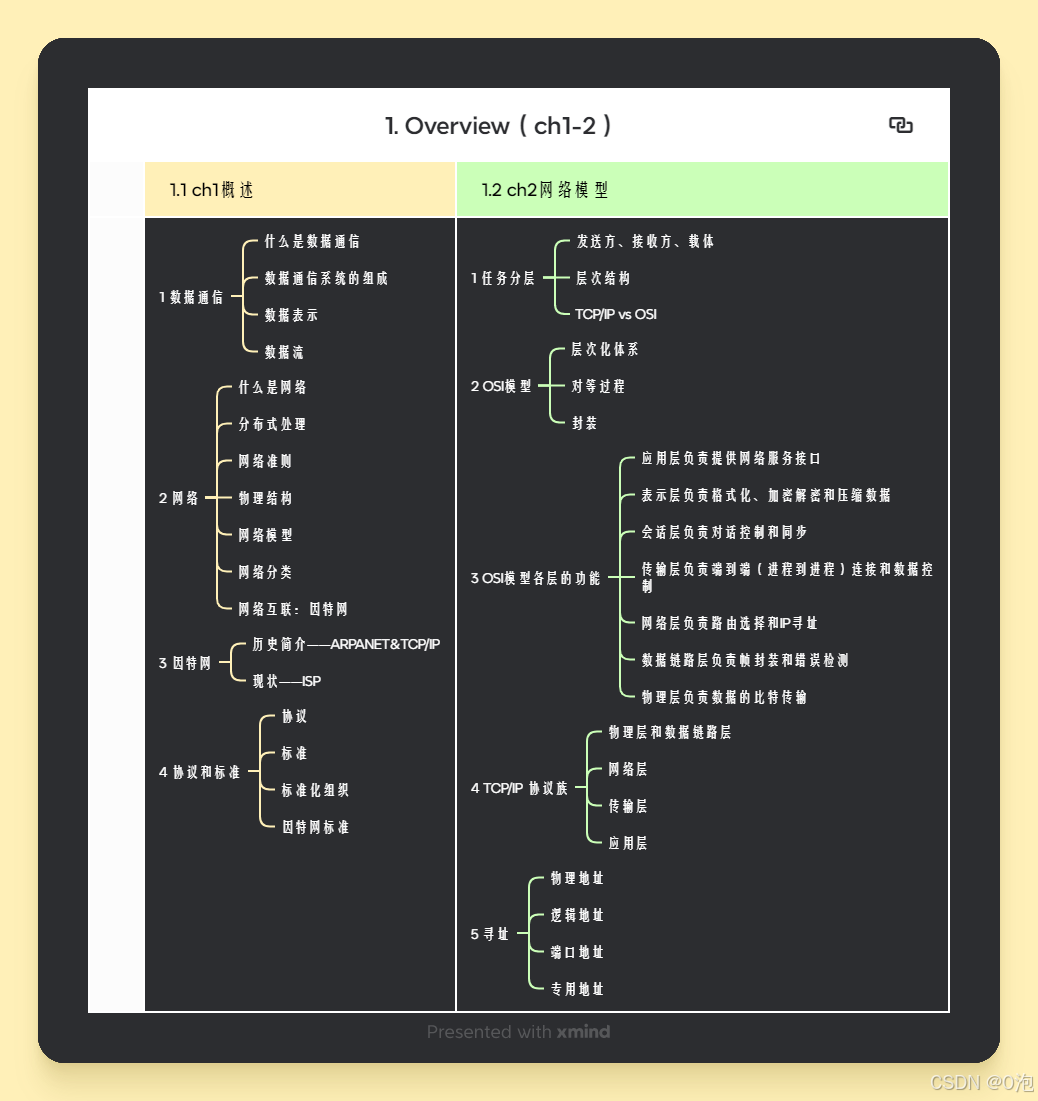Screen dimensions: 1038x1101
Task: Click "网络模型" under the 2 网络 topic
Action: (x=265, y=535)
